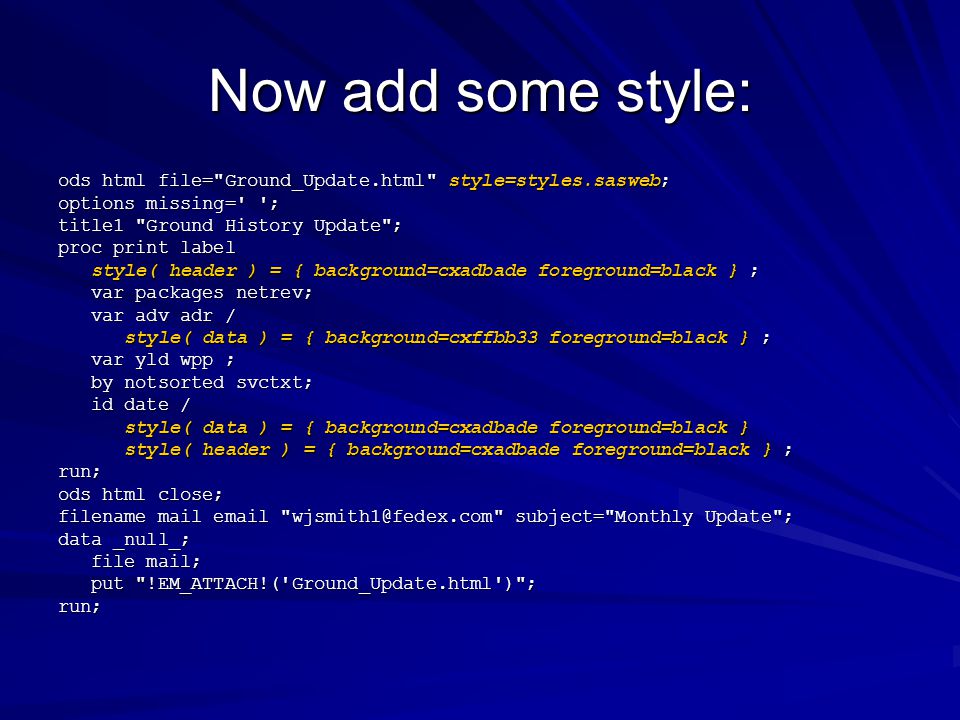Select the highlighted 'style=styles.sasweb' text
The width and height of the screenshot is (960, 720).
point(555,181)
